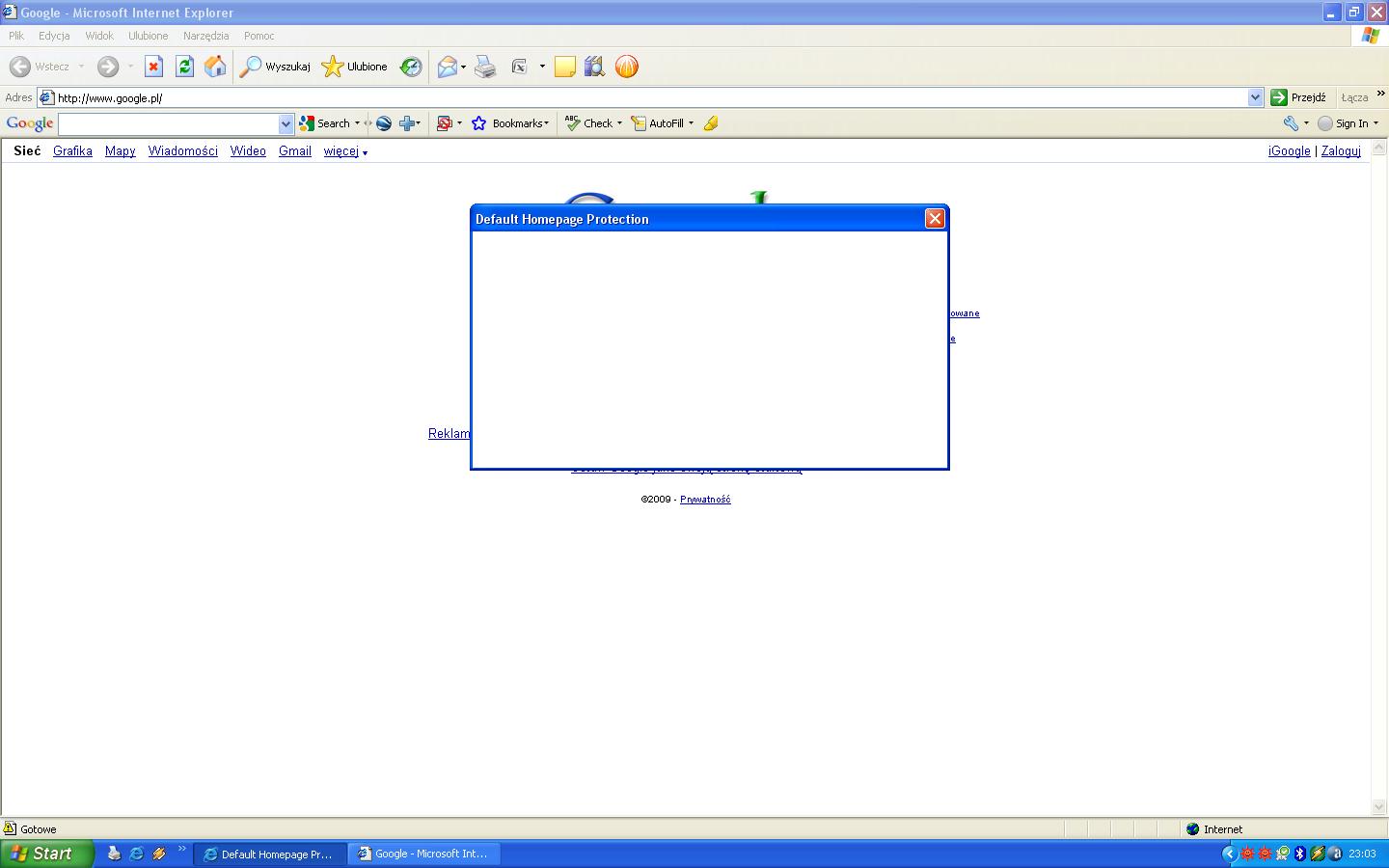Click the Mapy link
Screen dimensions: 1389x868
(120, 151)
